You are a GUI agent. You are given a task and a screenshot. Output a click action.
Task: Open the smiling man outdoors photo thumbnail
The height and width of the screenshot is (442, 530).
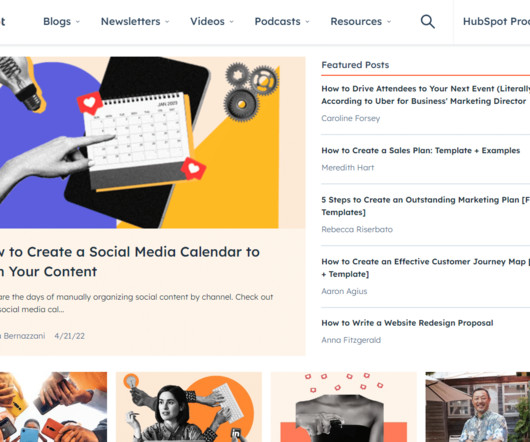click(478, 407)
